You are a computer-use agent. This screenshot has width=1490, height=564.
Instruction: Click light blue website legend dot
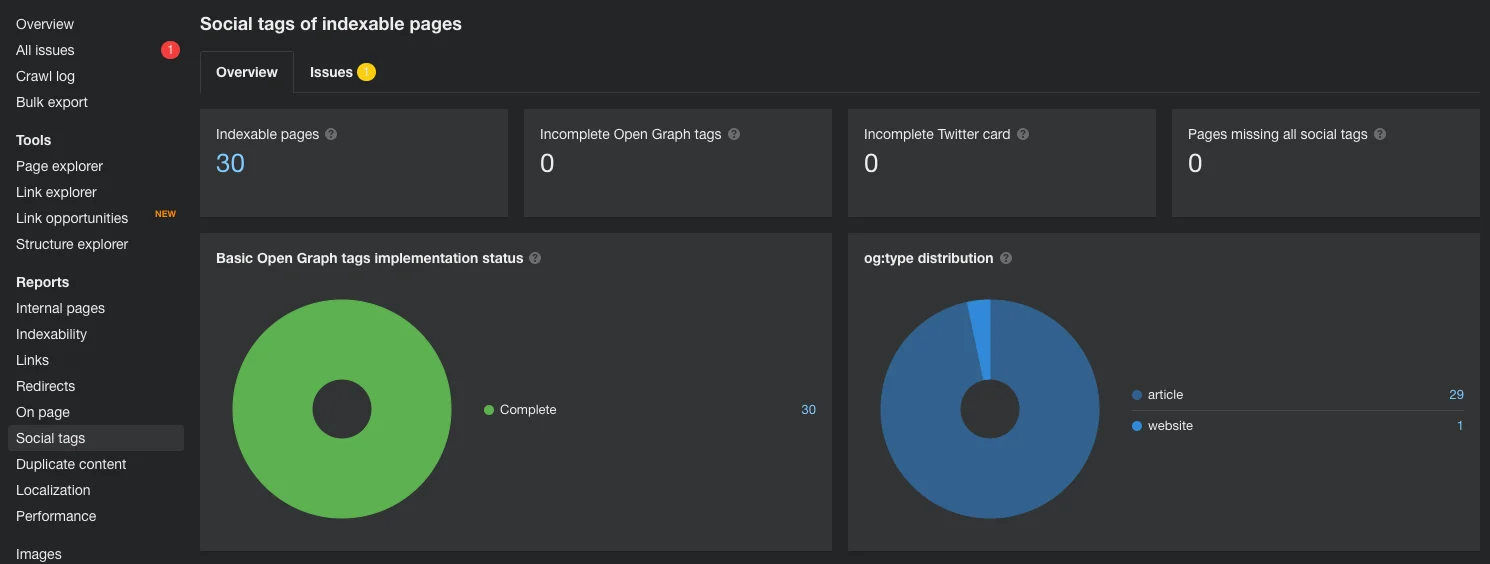1137,426
